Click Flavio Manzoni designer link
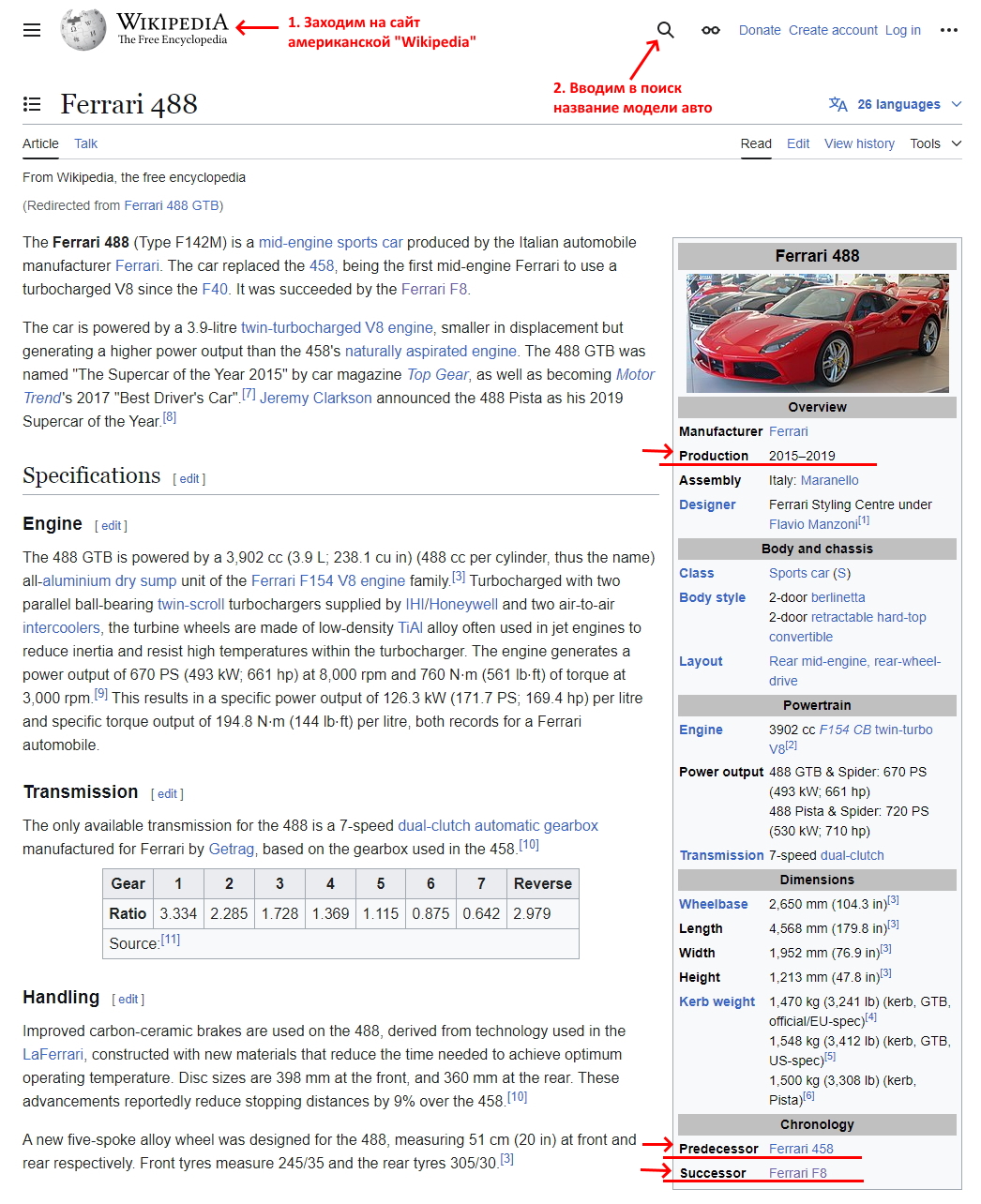The height and width of the screenshot is (1204, 981). [x=813, y=524]
